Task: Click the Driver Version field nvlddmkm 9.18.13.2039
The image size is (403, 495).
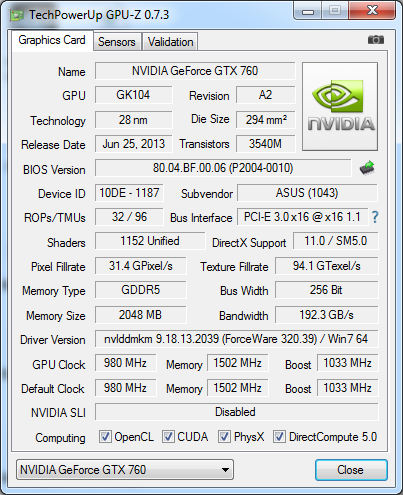Action: coord(236,339)
